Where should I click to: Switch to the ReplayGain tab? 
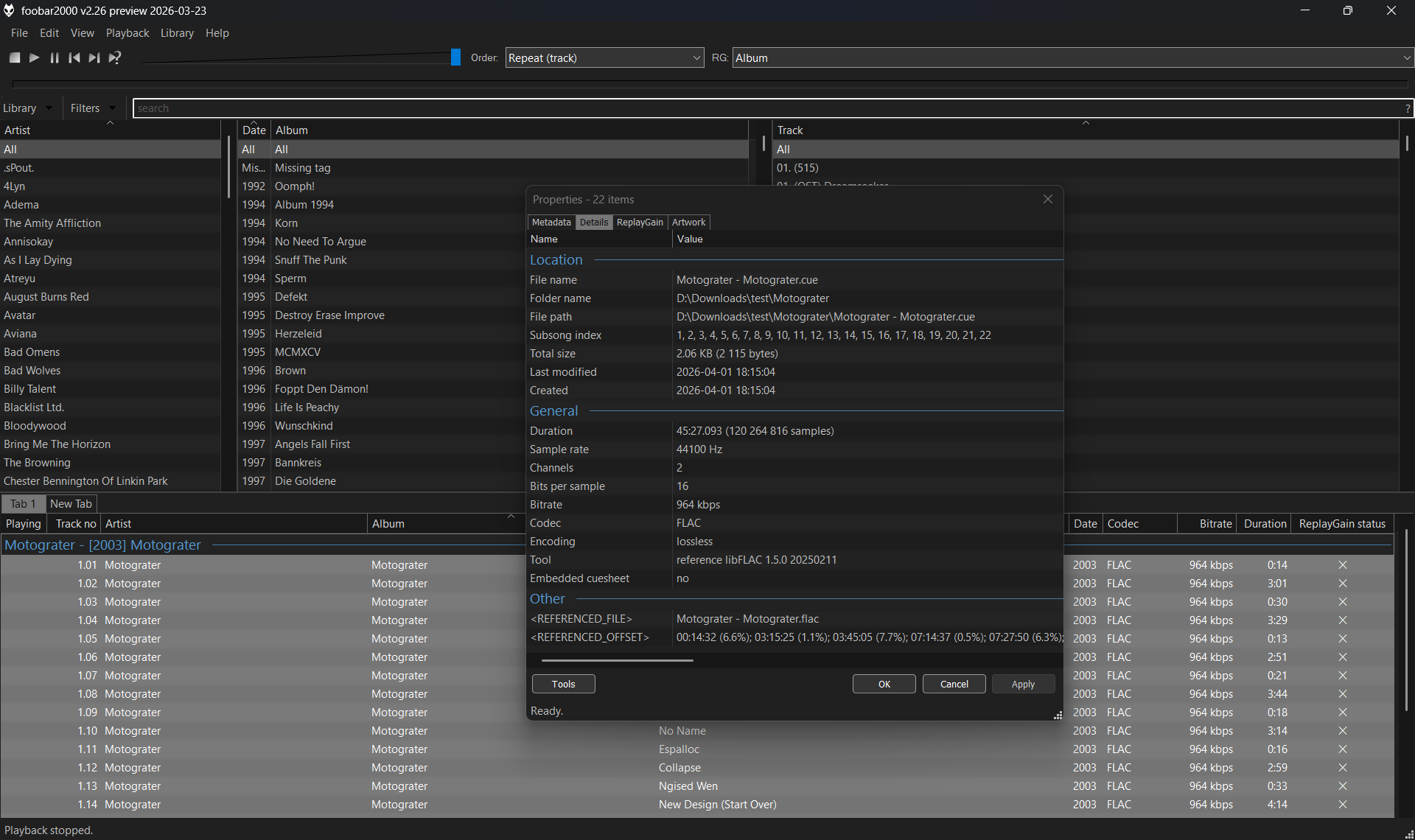coord(639,222)
